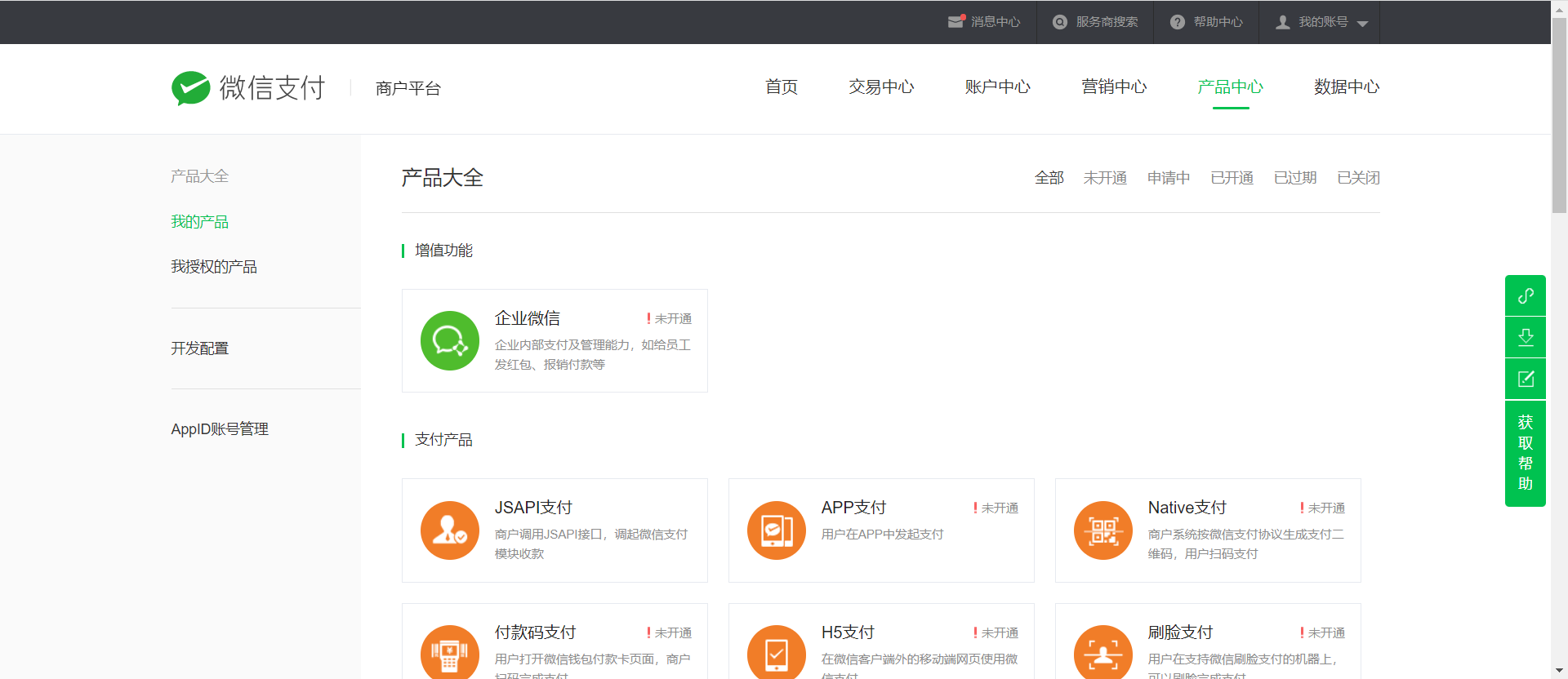Click the help center question mark icon

[x=1177, y=22]
